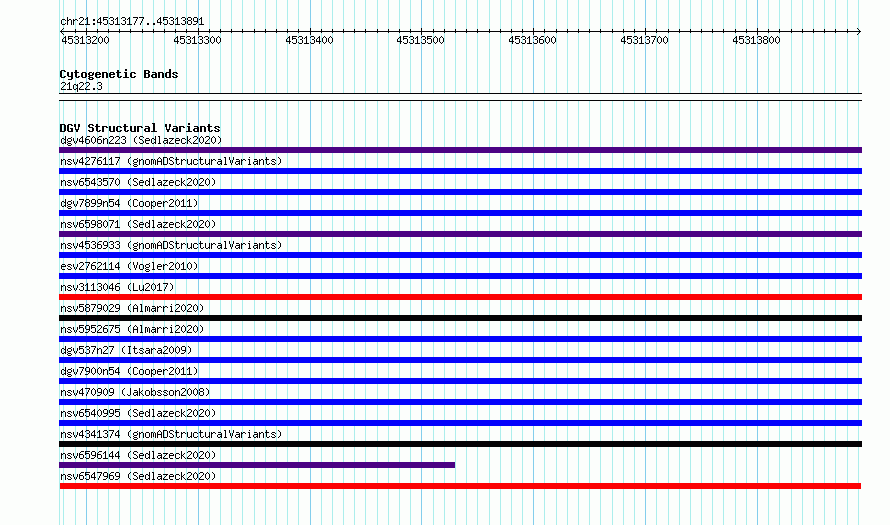Select the blue bar under esv2762114
Image resolution: width=890 pixels, height=525 pixels.
[x=460, y=276]
